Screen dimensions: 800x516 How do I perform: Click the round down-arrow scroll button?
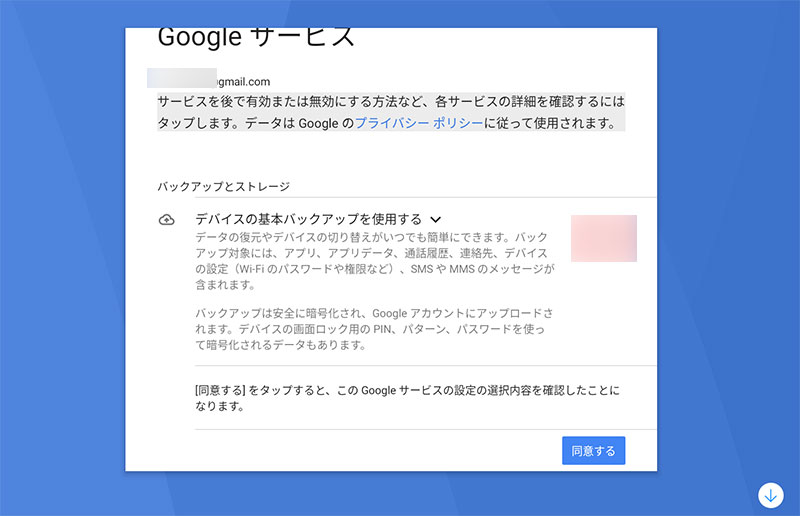pyautogui.click(x=770, y=494)
